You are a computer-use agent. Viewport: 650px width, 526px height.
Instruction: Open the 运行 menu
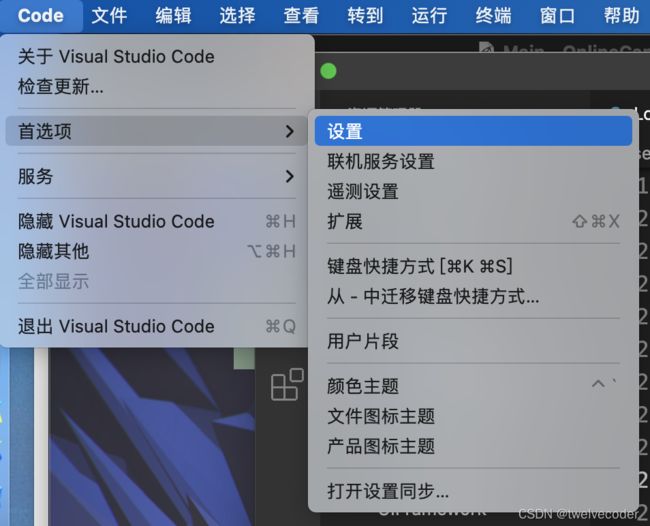[x=429, y=16]
